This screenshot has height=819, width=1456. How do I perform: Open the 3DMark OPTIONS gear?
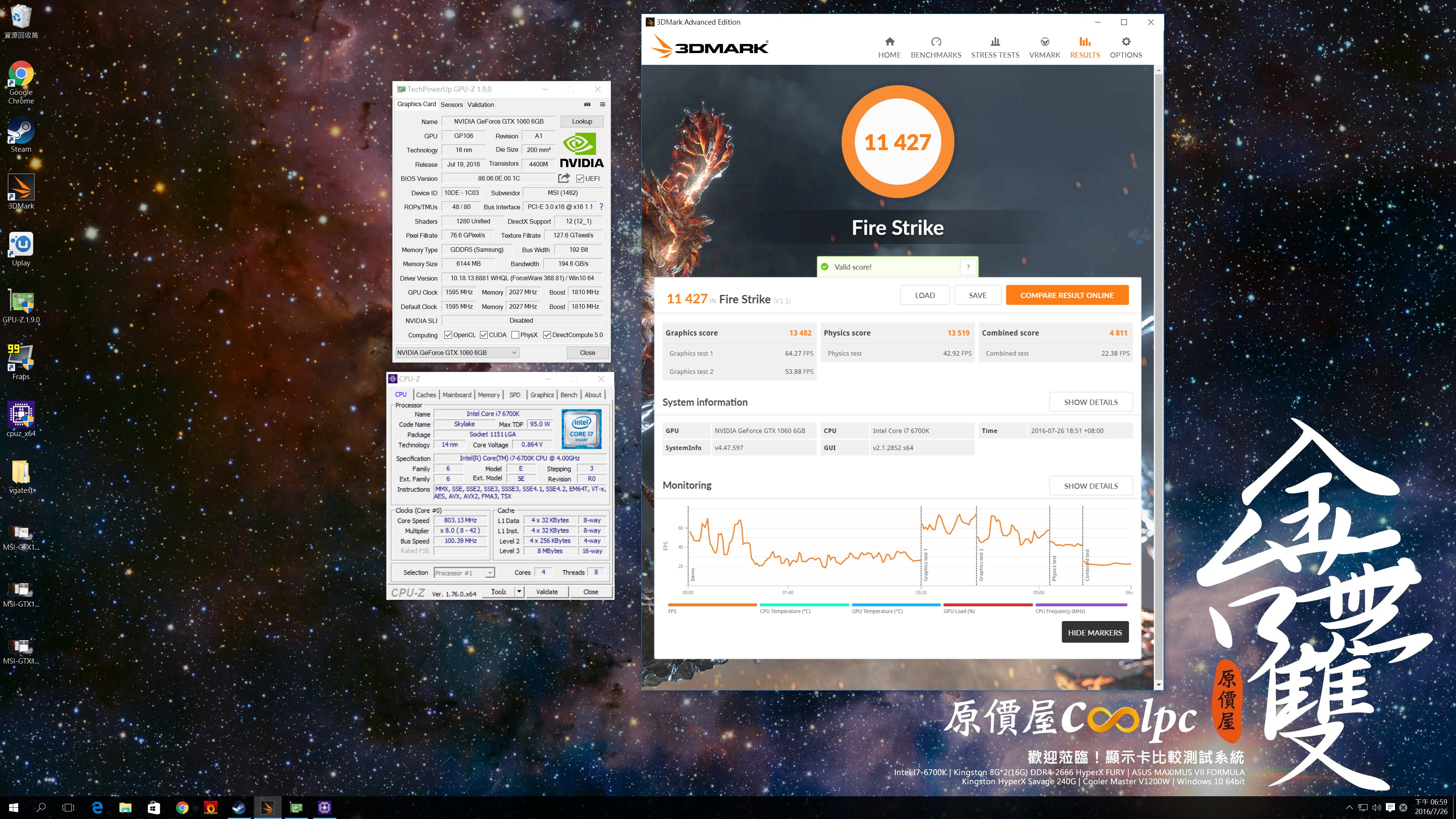coord(1125,47)
